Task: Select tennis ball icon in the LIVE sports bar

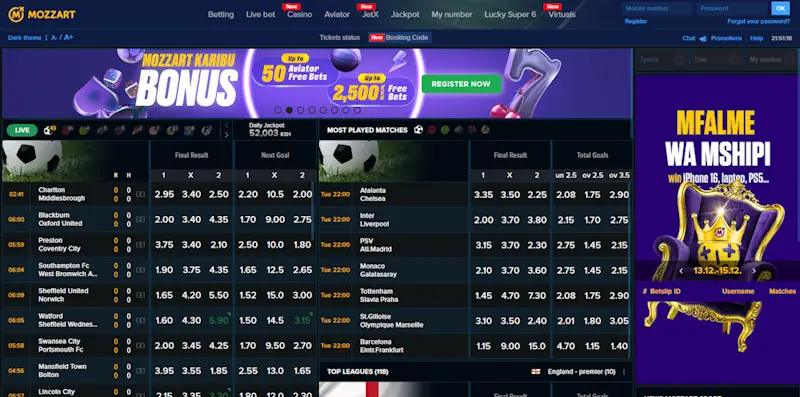Action: pyautogui.click(x=84, y=131)
